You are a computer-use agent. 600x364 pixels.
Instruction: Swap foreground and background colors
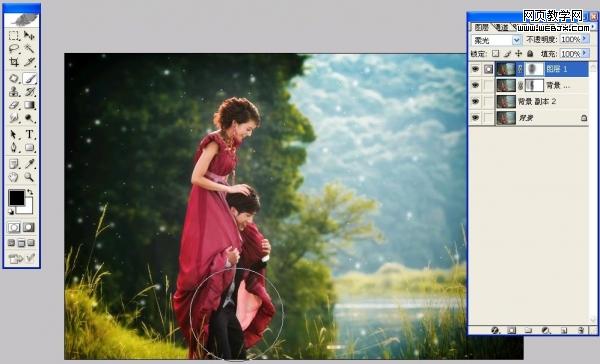30,192
